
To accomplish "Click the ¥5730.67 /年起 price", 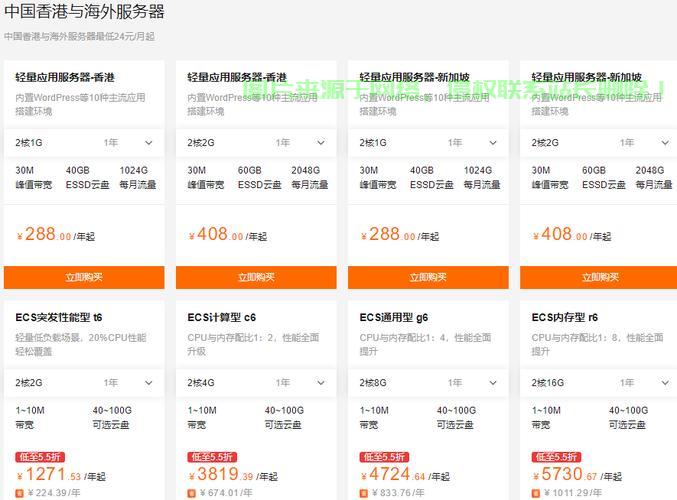I will point(577,475).
